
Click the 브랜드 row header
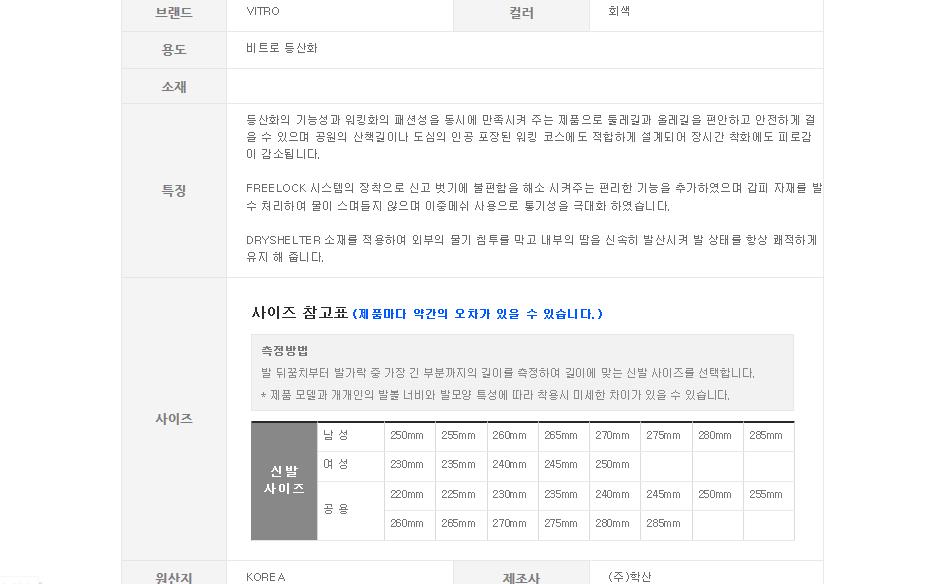point(174,13)
